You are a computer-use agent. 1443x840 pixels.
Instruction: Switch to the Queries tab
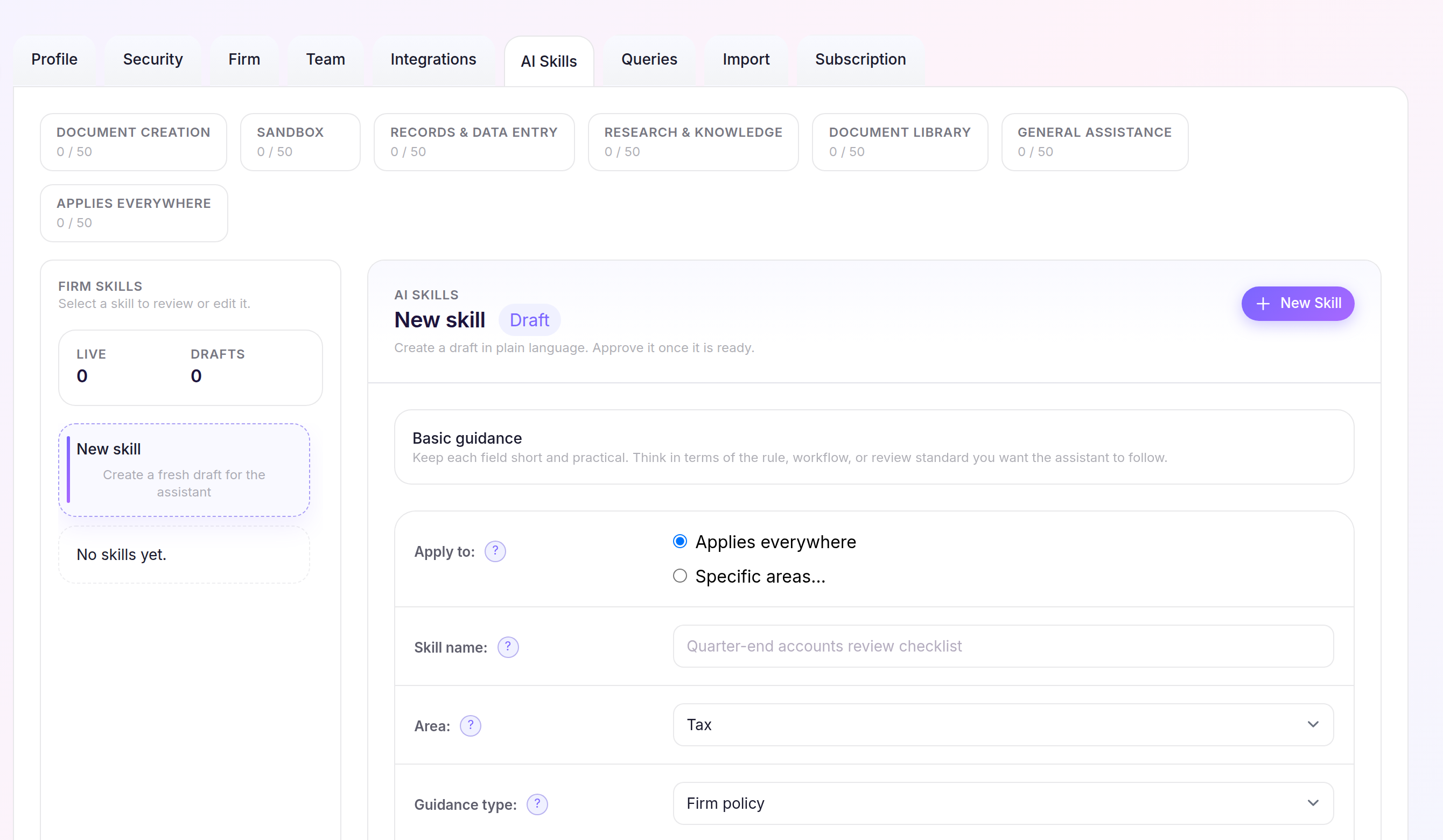click(x=649, y=60)
